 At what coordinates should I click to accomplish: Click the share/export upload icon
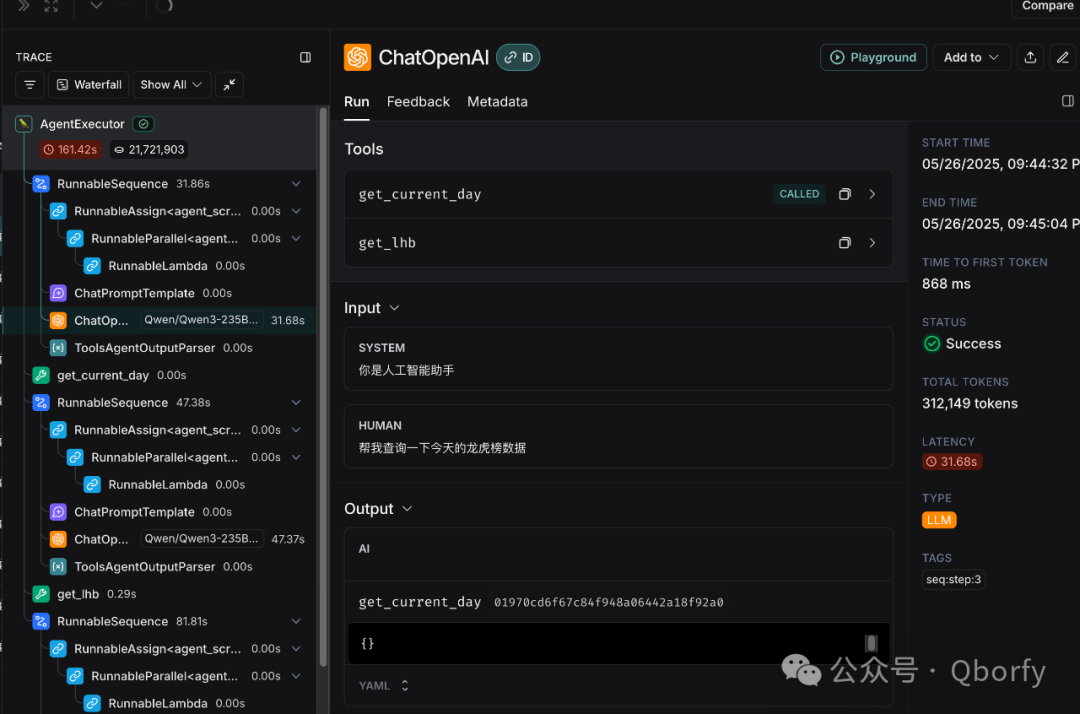tap(1030, 57)
